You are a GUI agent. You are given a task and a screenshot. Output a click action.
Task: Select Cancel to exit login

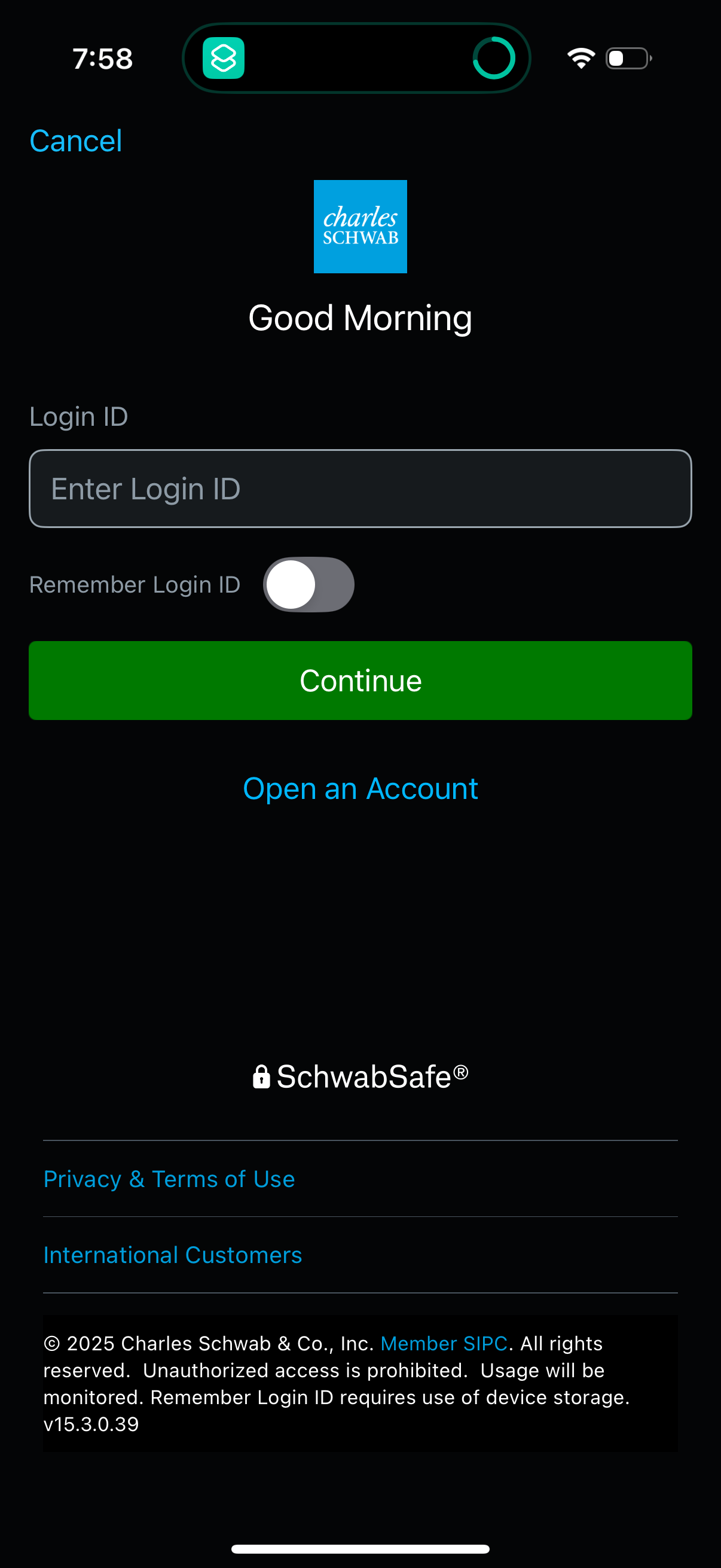75,139
